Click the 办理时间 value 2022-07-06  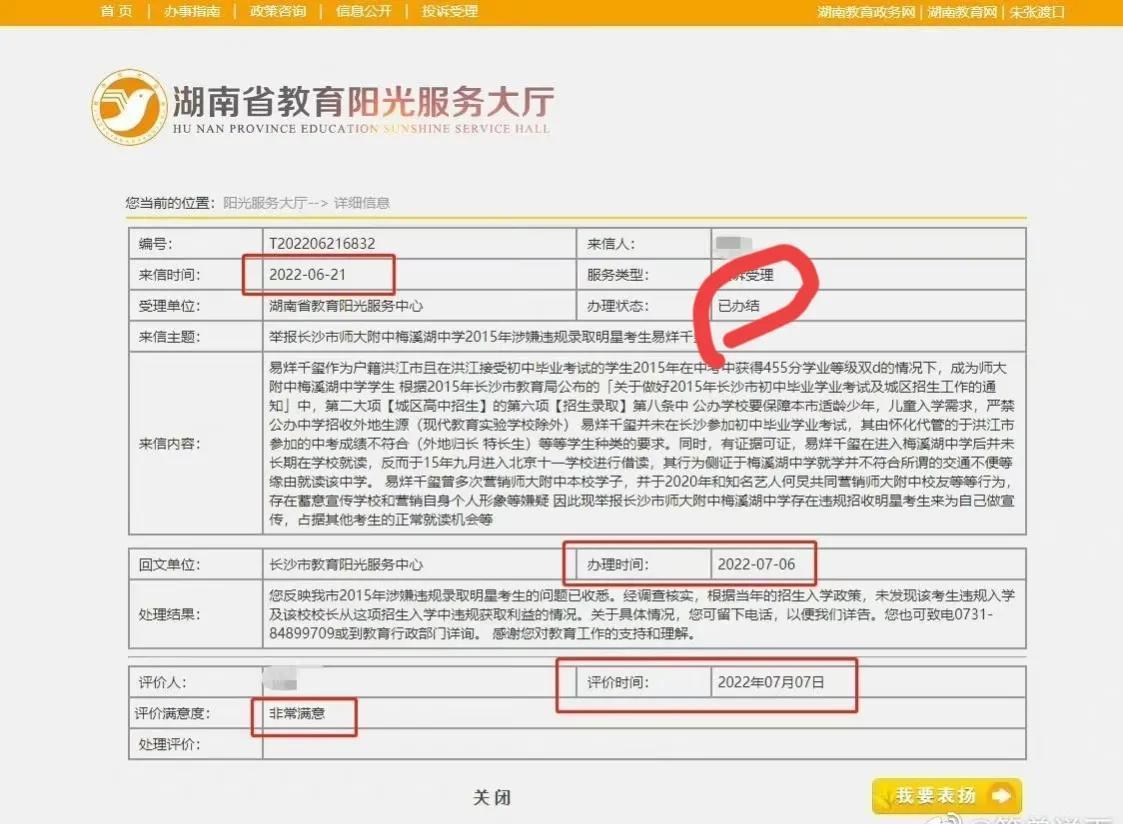756,564
